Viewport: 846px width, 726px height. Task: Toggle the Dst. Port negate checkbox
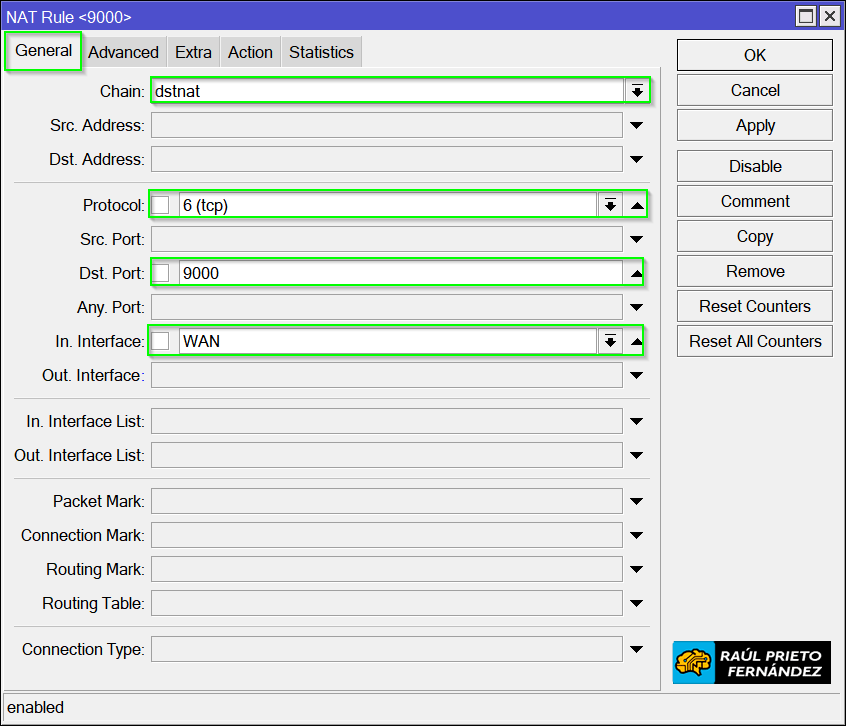(x=161, y=273)
